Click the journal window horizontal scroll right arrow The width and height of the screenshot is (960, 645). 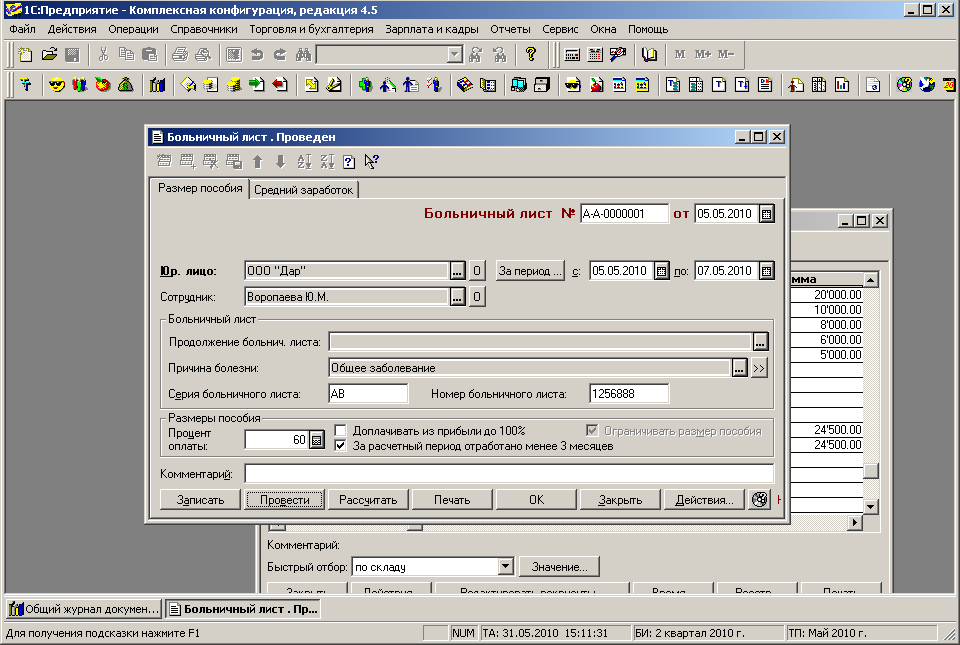pos(855,523)
